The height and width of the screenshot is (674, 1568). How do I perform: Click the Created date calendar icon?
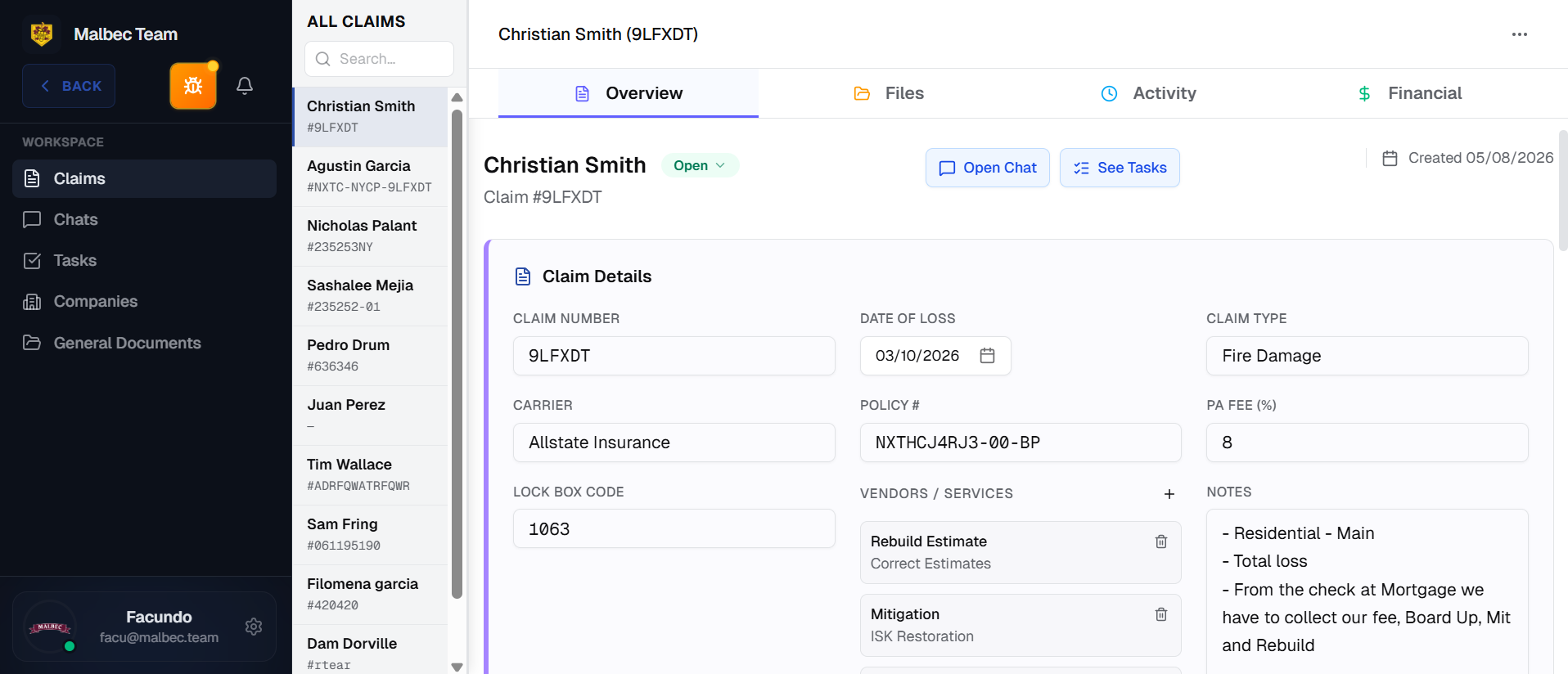pos(1390,158)
